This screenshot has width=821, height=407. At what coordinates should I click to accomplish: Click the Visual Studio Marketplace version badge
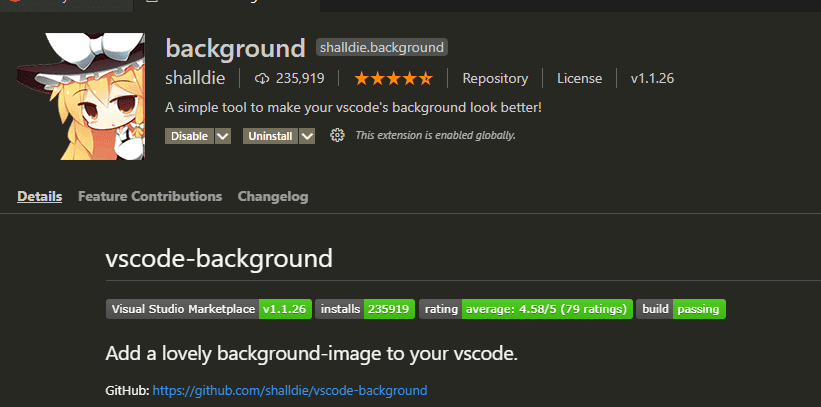pos(209,309)
